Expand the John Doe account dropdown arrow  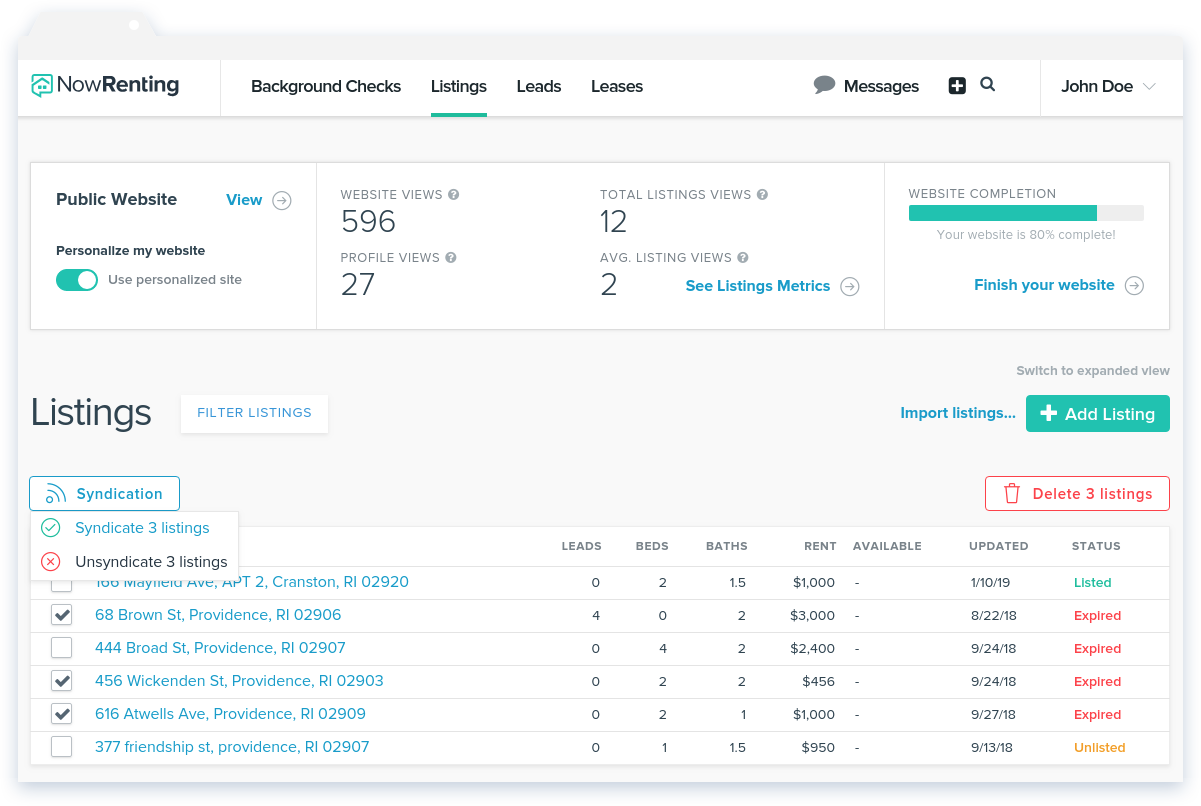point(1149,87)
